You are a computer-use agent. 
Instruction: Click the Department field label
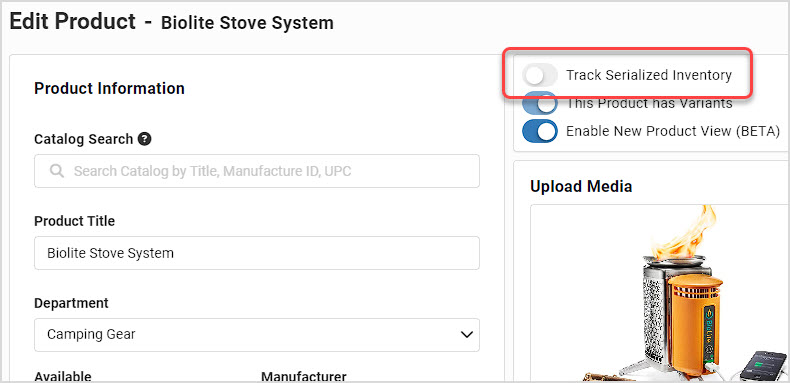71,303
